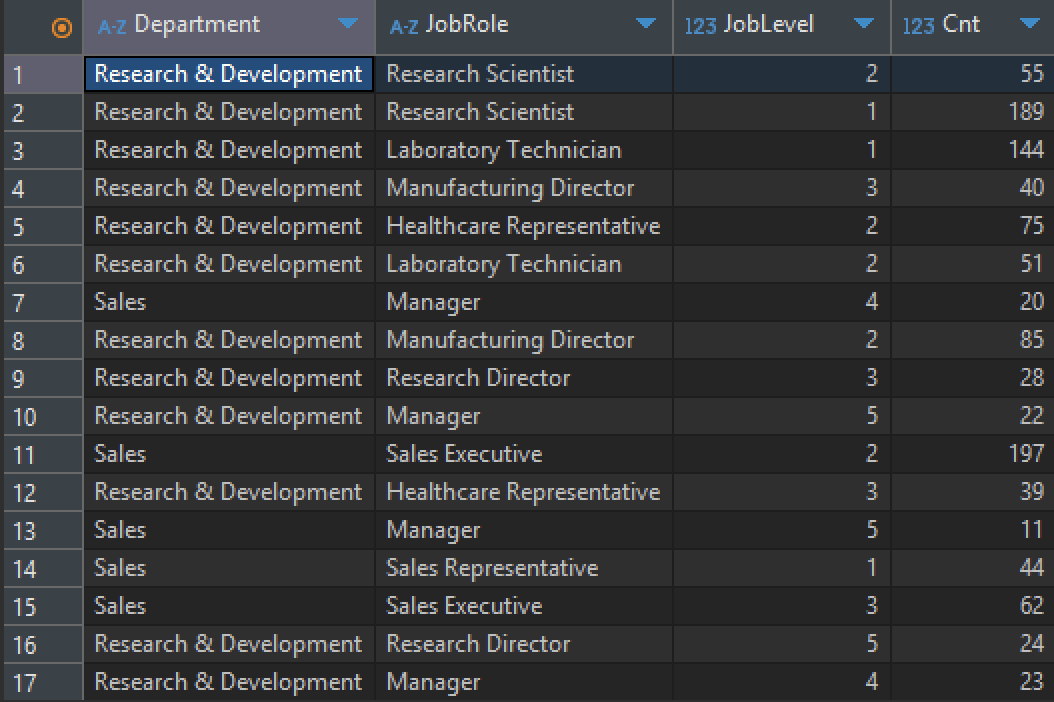Click Sales Executive cell in row 11
The height and width of the screenshot is (702, 1054).
coord(524,454)
